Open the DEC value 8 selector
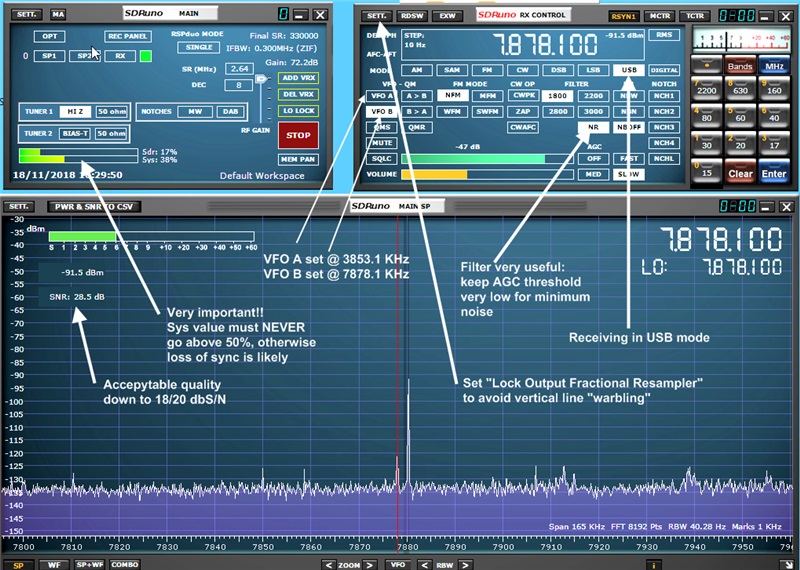The image size is (800, 570). [x=239, y=85]
